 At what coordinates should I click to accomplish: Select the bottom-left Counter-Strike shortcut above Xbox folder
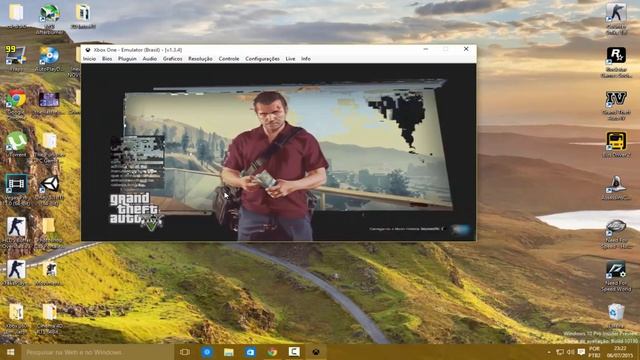click(x=16, y=273)
